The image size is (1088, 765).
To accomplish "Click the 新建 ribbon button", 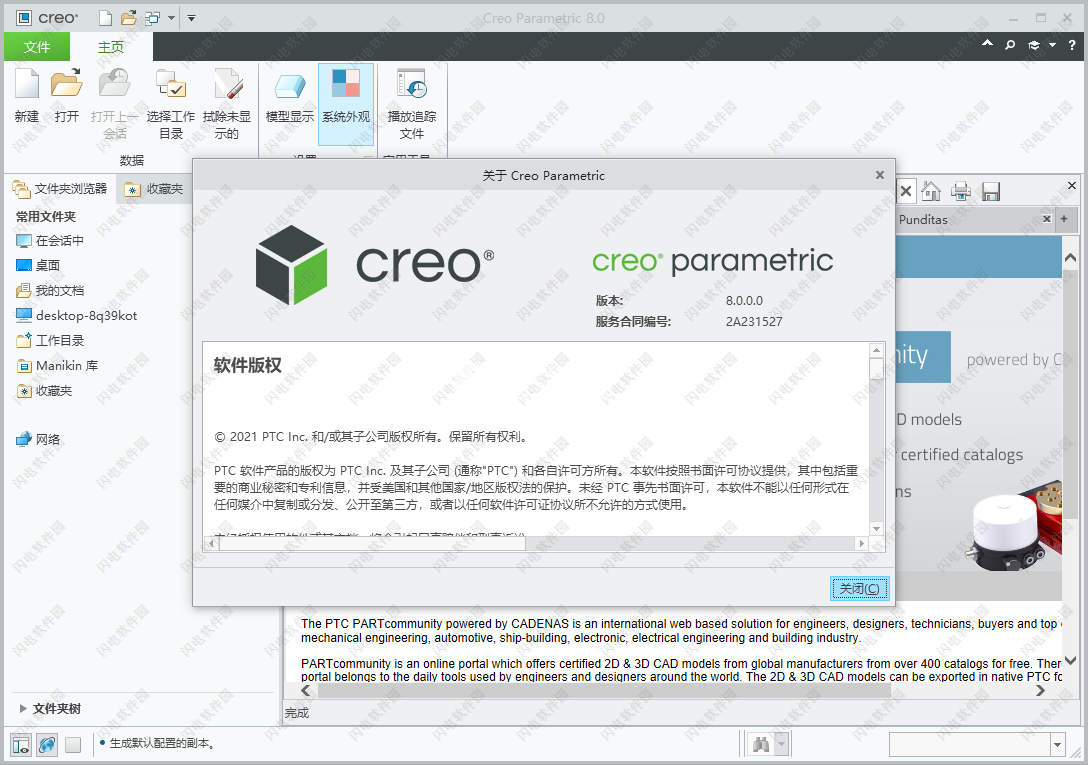I will click(26, 96).
